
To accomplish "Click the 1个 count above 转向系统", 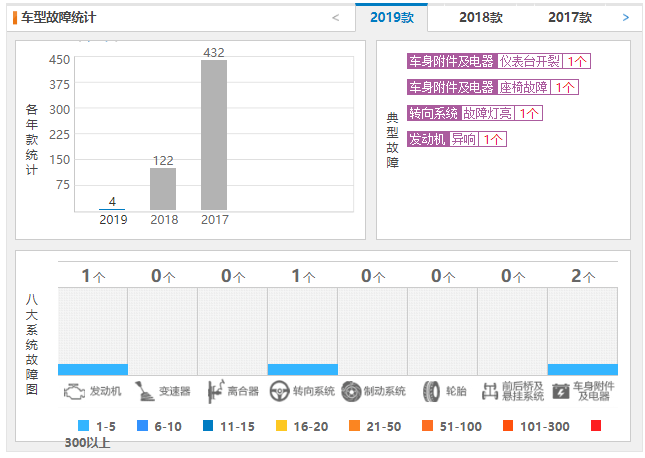I will click(x=303, y=276).
